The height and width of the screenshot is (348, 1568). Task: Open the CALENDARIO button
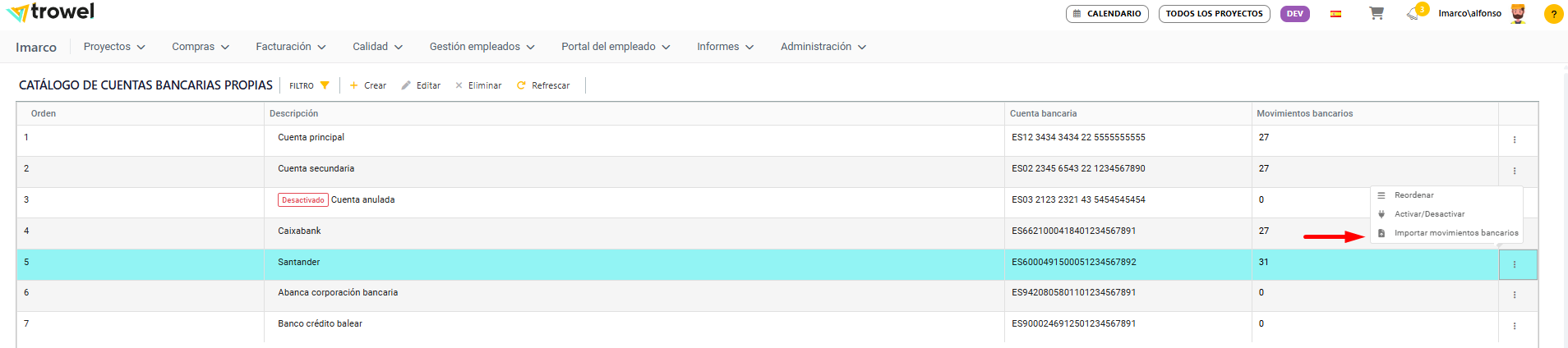[x=1106, y=14]
